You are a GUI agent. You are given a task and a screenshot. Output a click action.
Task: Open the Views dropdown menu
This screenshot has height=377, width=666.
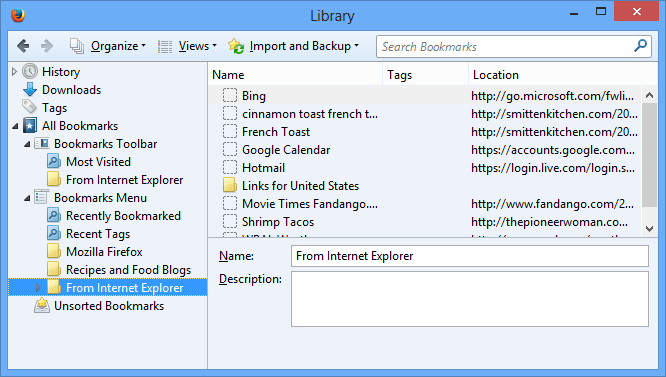click(198, 46)
